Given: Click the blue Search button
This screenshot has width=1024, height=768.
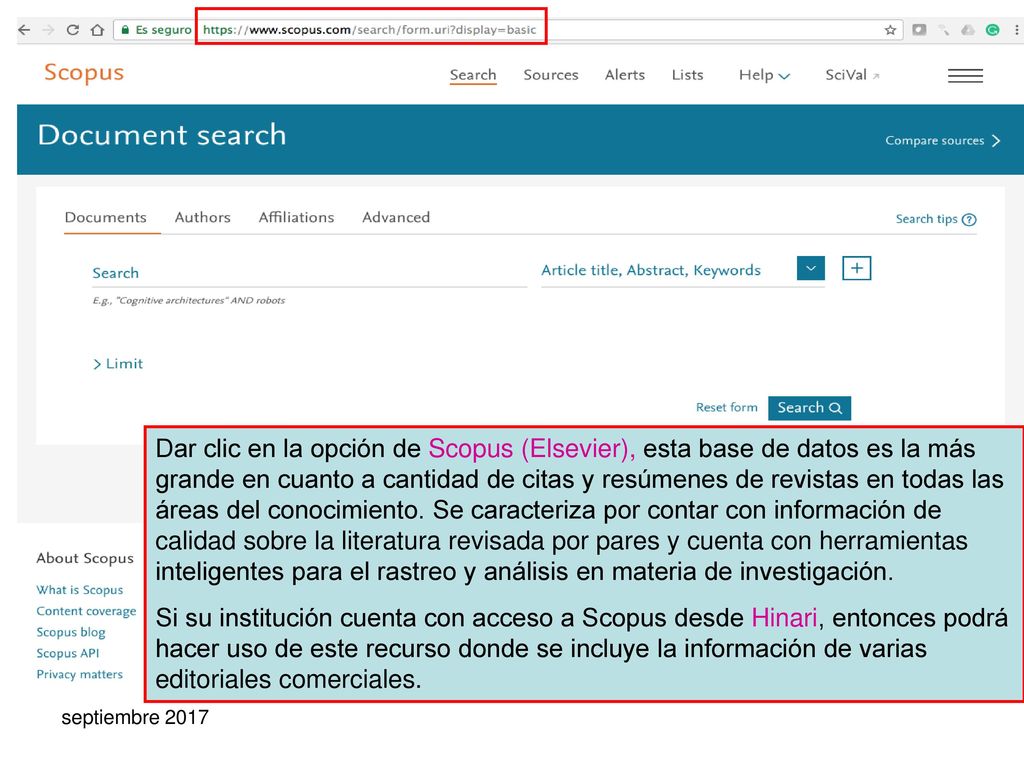Looking at the screenshot, I should [809, 408].
